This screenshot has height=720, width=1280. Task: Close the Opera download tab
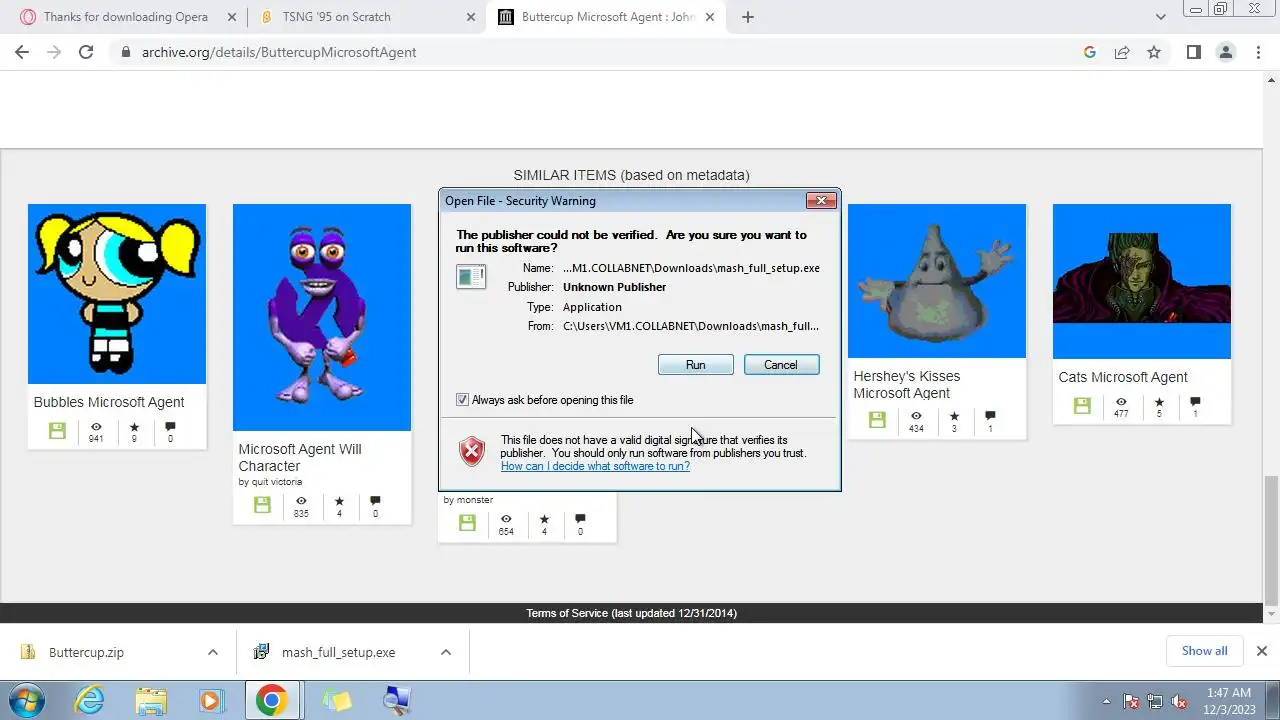[232, 17]
